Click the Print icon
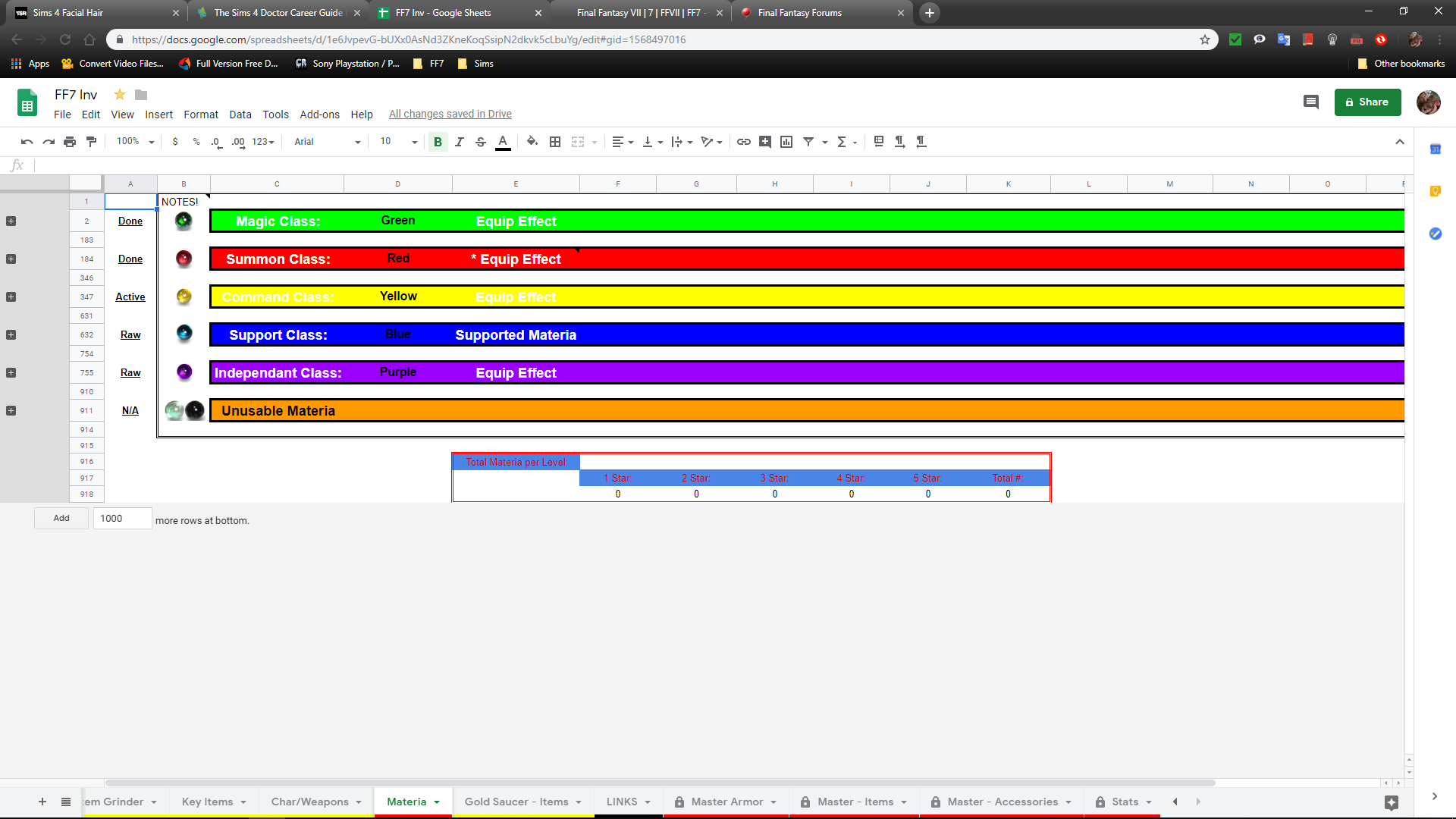 click(70, 142)
